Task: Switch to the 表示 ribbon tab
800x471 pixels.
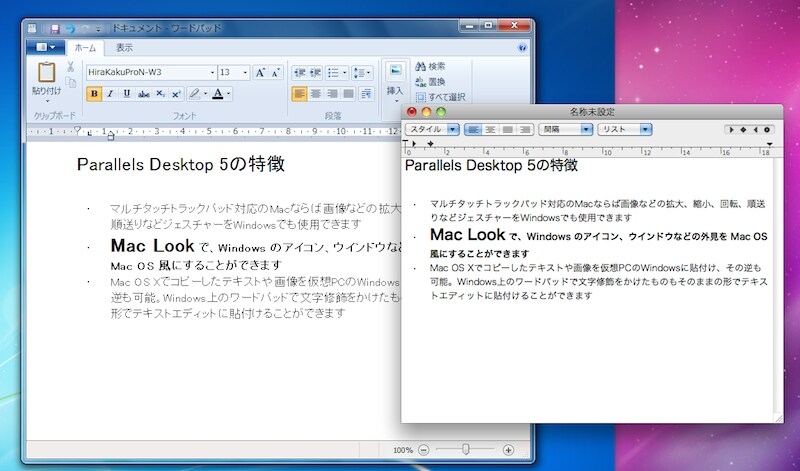Action: pos(124,48)
